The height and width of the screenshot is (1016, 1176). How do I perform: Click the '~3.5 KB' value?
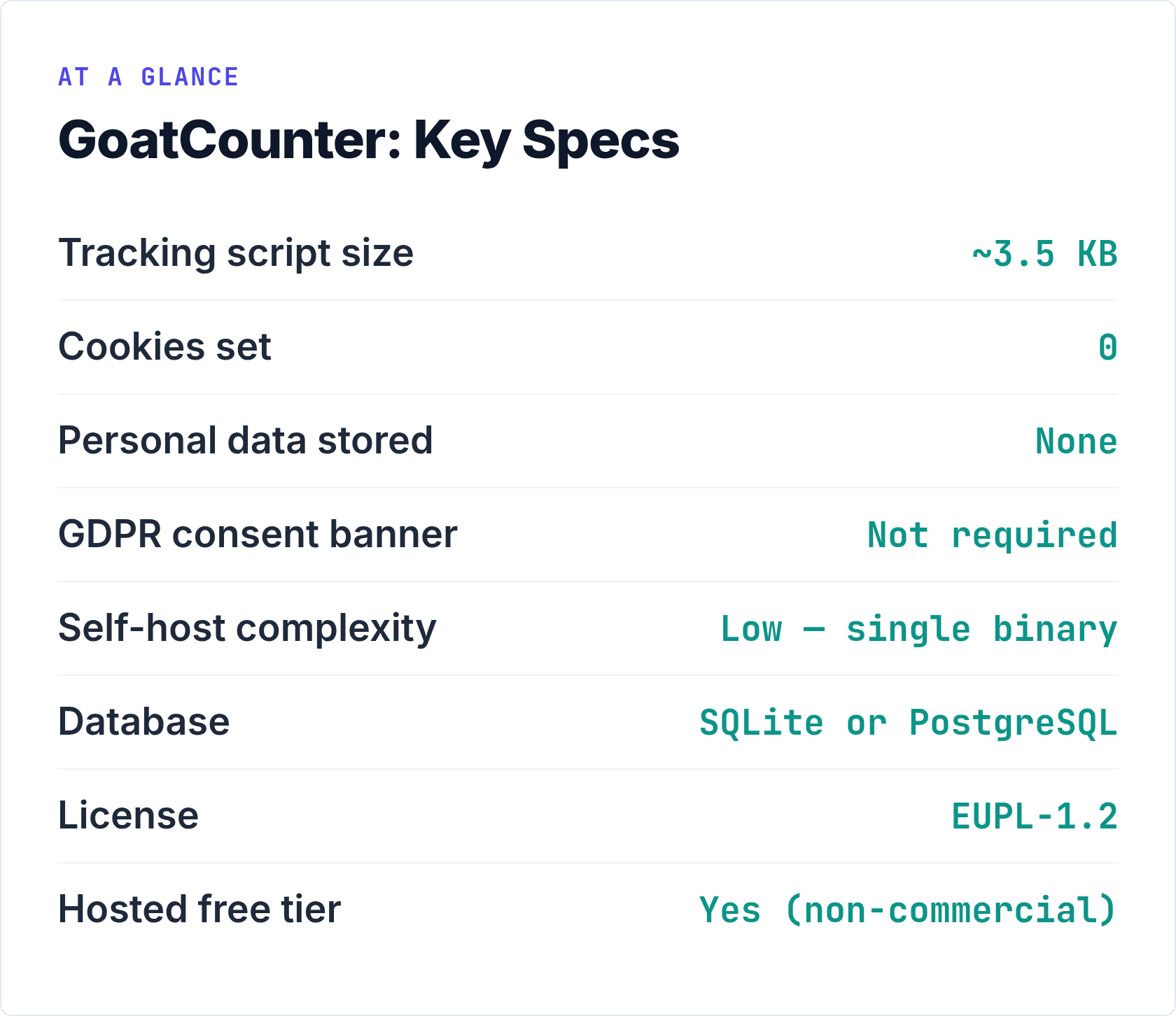tap(1044, 254)
